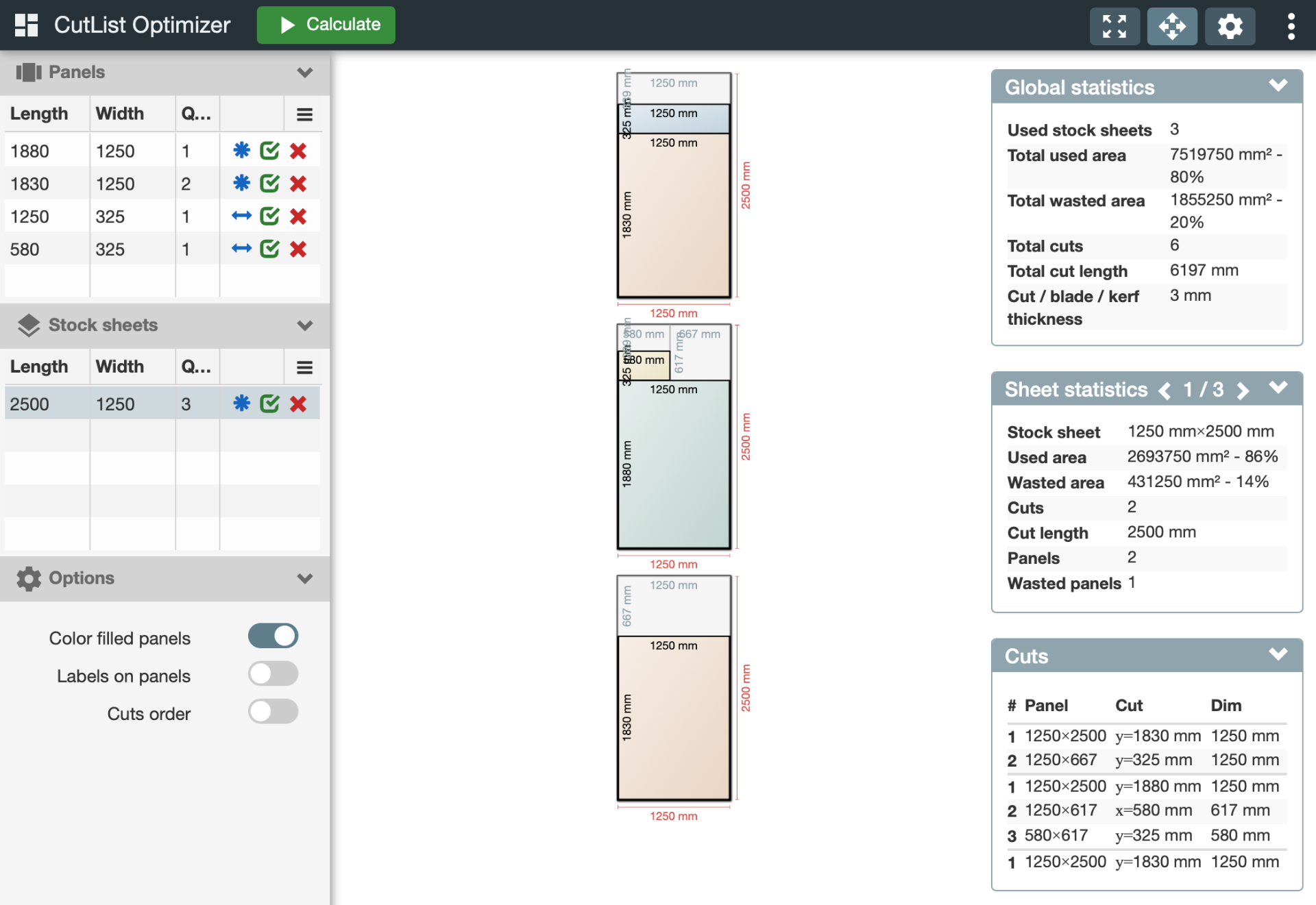Select cut row 1250×667 y=325 mm
Screen dimensions: 1316x905
(x=1147, y=760)
